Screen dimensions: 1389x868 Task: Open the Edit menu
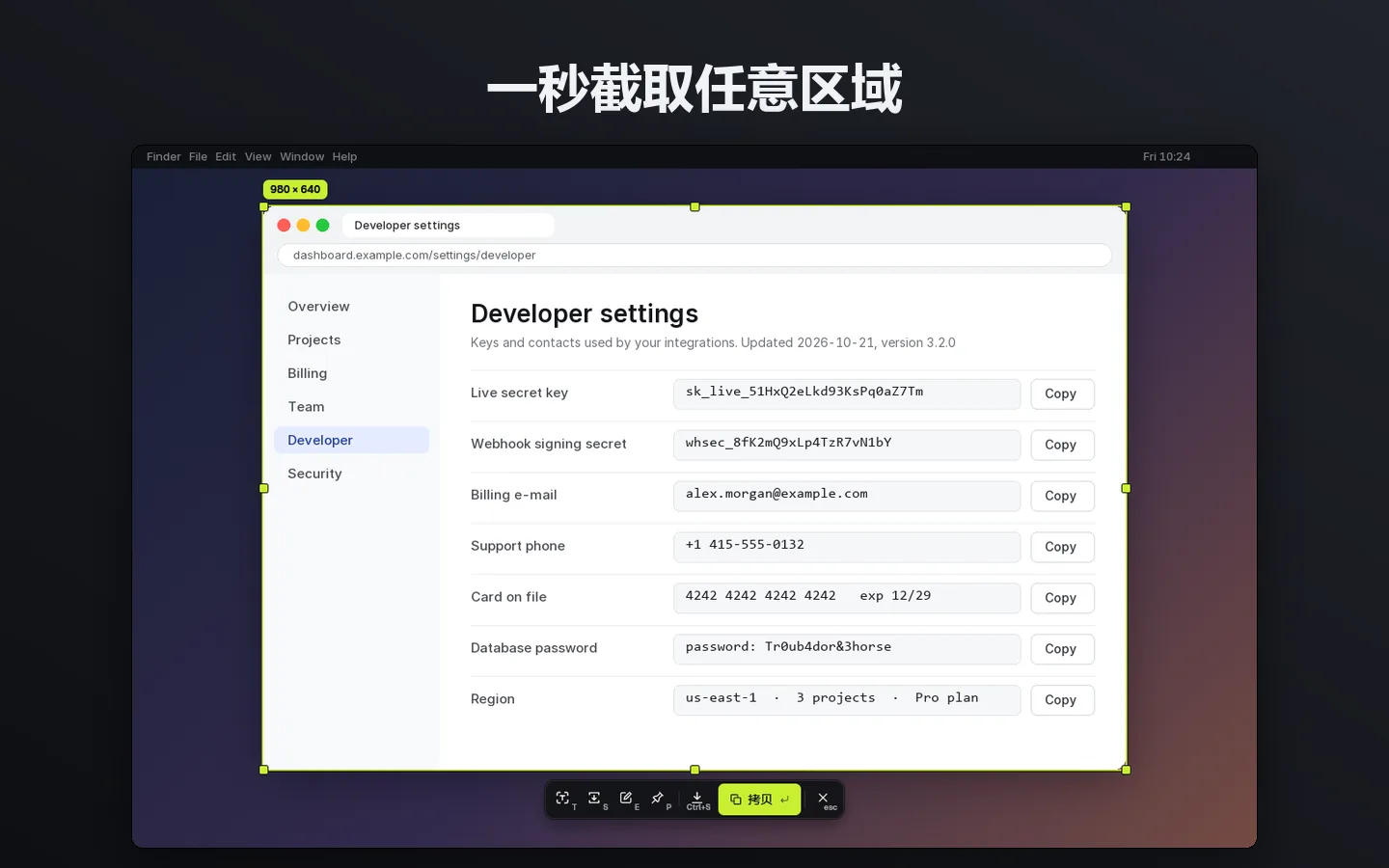coord(226,157)
